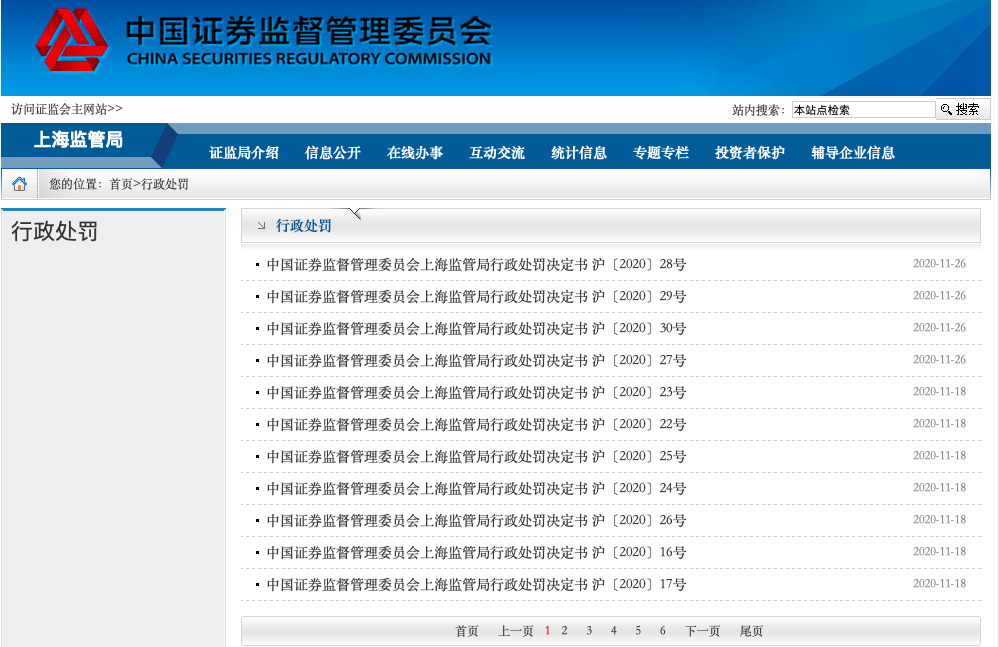Image resolution: width=999 pixels, height=647 pixels.
Task: Visit the 访问证监会主网站 link
Action: click(66, 109)
